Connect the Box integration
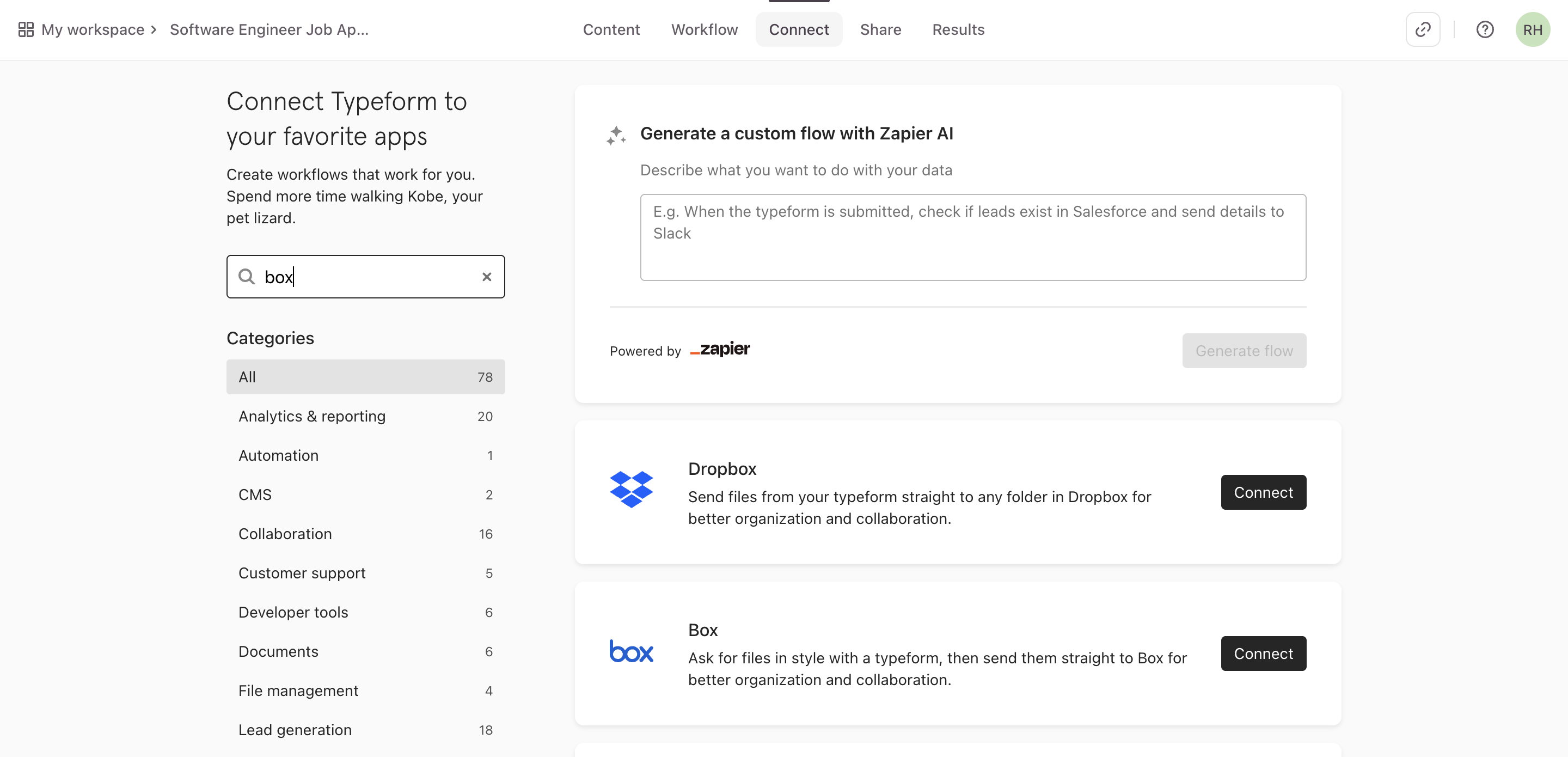 coord(1263,654)
